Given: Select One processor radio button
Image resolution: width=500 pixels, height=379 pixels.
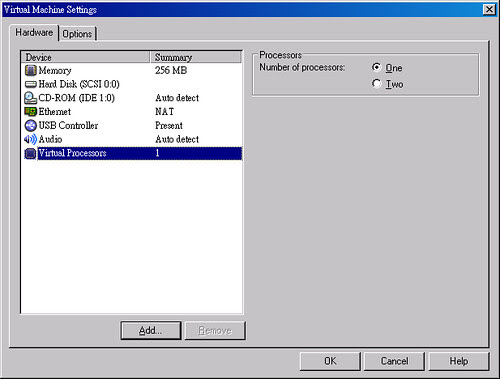Looking at the screenshot, I should point(376,67).
